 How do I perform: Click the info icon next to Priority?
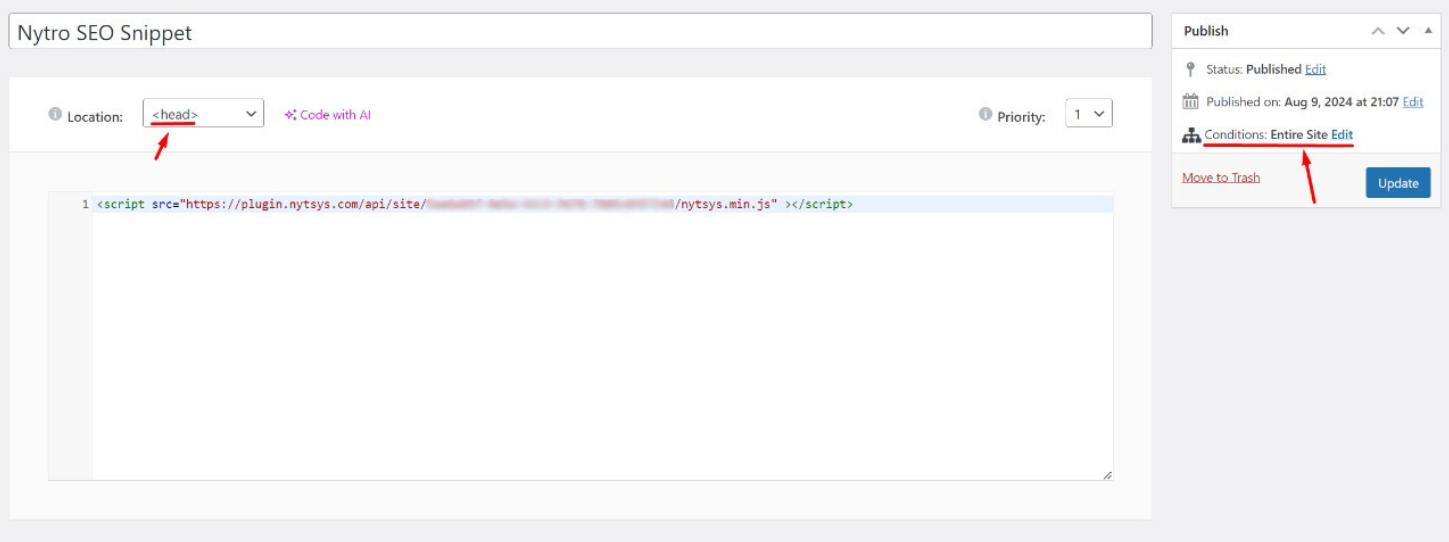point(985,115)
